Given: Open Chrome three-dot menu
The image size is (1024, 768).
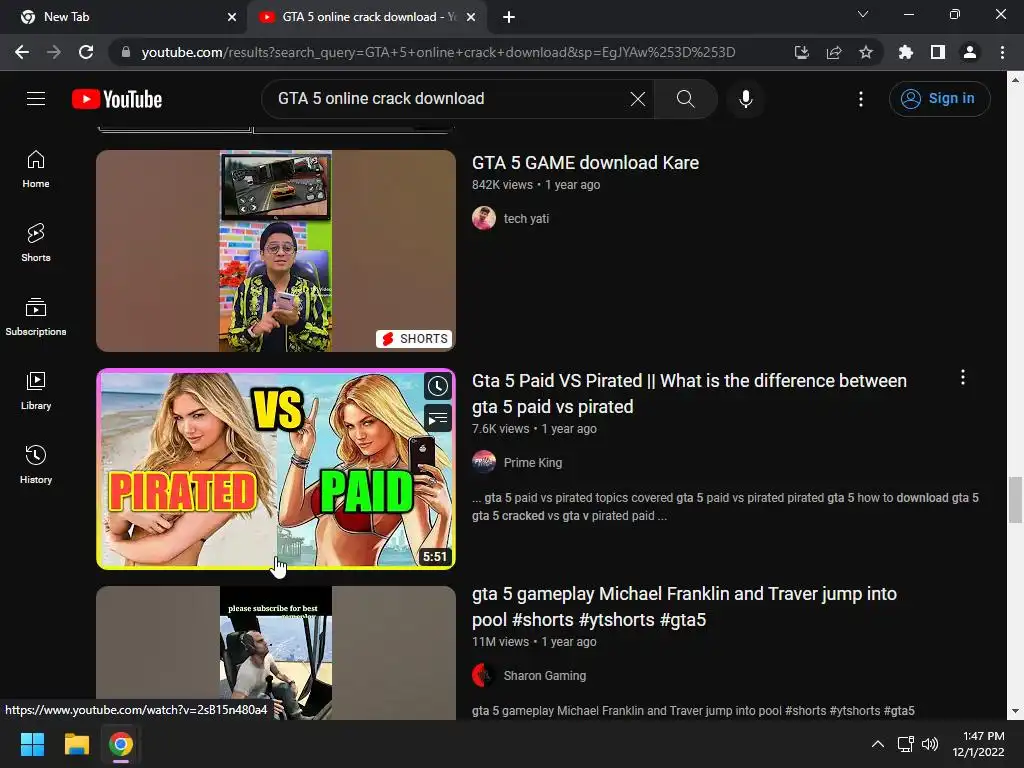Looking at the screenshot, I should pos(1002,52).
